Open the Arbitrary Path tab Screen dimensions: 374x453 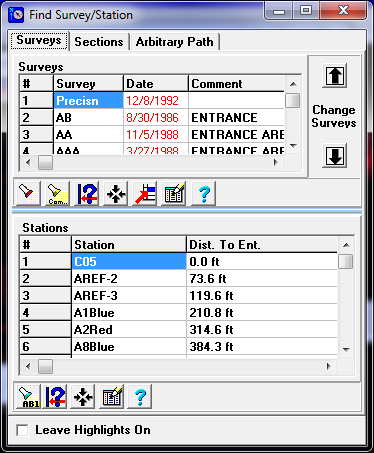tap(175, 42)
